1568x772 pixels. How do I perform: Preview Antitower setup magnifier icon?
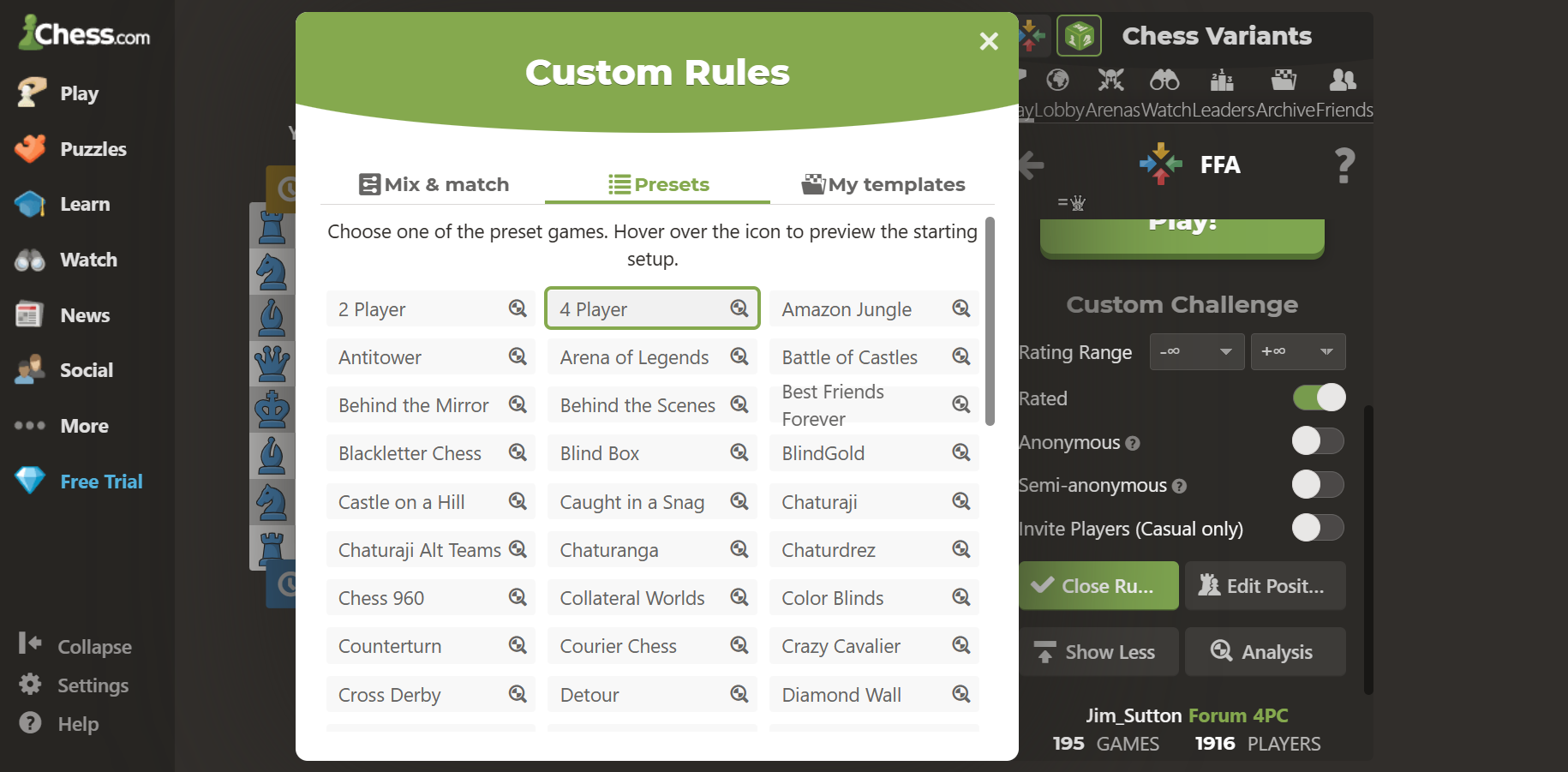point(518,356)
